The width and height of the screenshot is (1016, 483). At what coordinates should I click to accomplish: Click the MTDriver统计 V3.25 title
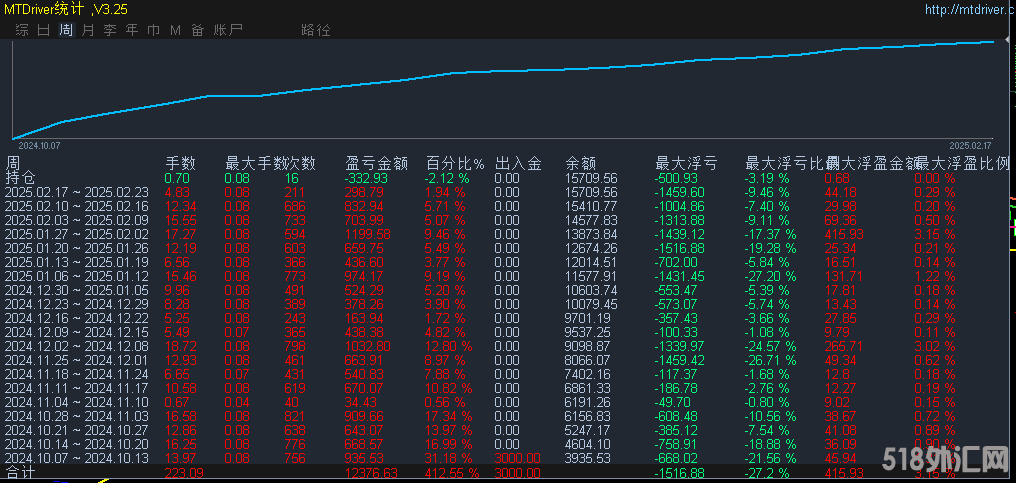[x=67, y=9]
